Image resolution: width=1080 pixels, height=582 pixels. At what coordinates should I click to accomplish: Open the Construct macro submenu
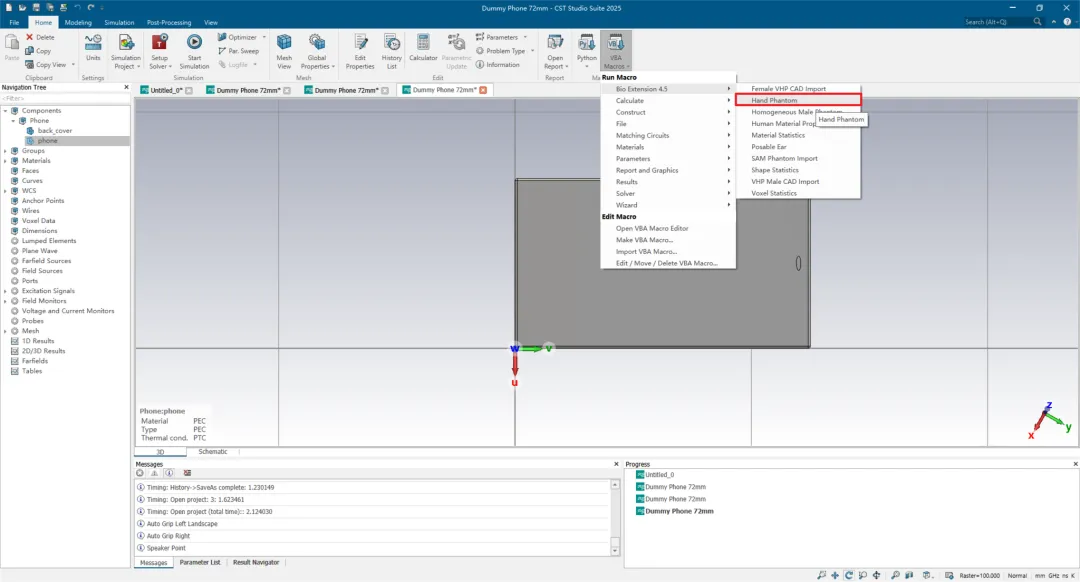pos(667,112)
